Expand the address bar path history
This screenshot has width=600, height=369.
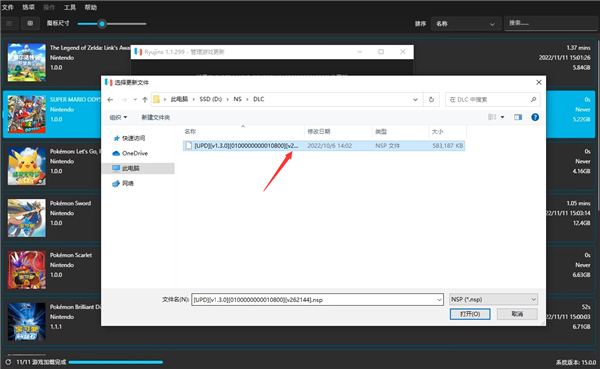(415, 100)
